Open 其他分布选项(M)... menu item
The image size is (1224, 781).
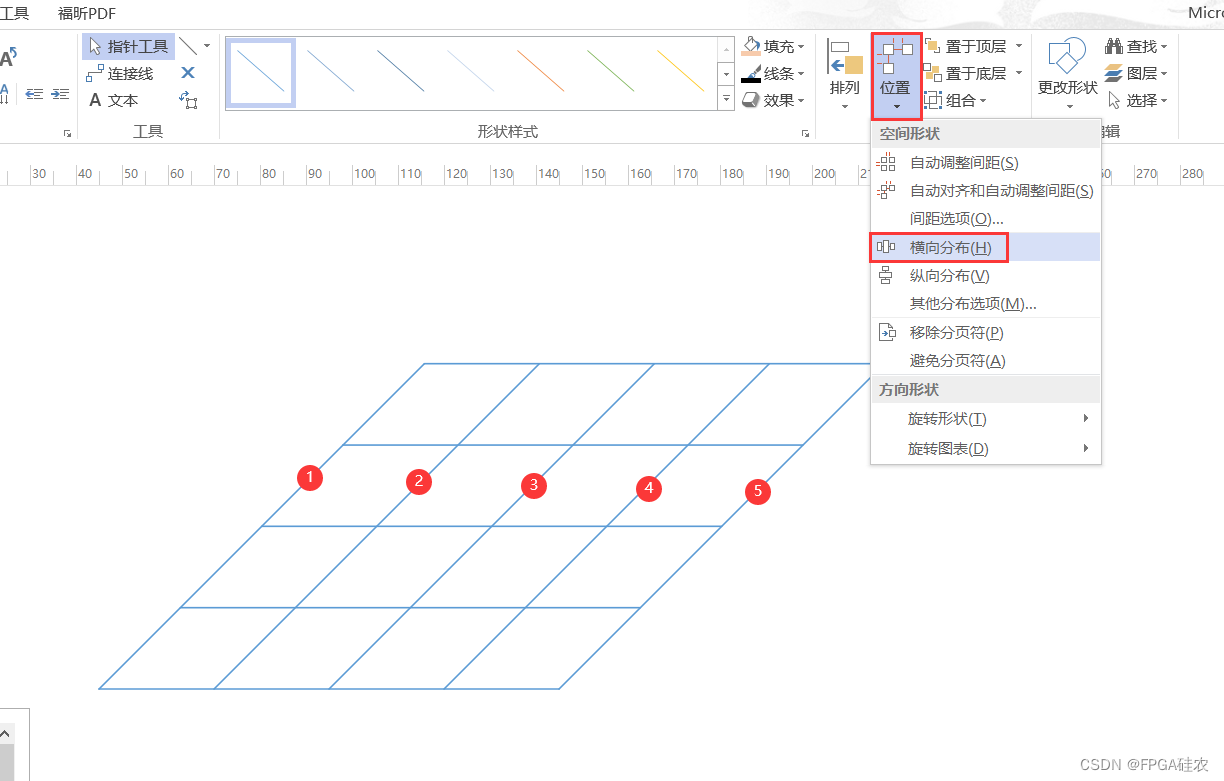[986, 304]
